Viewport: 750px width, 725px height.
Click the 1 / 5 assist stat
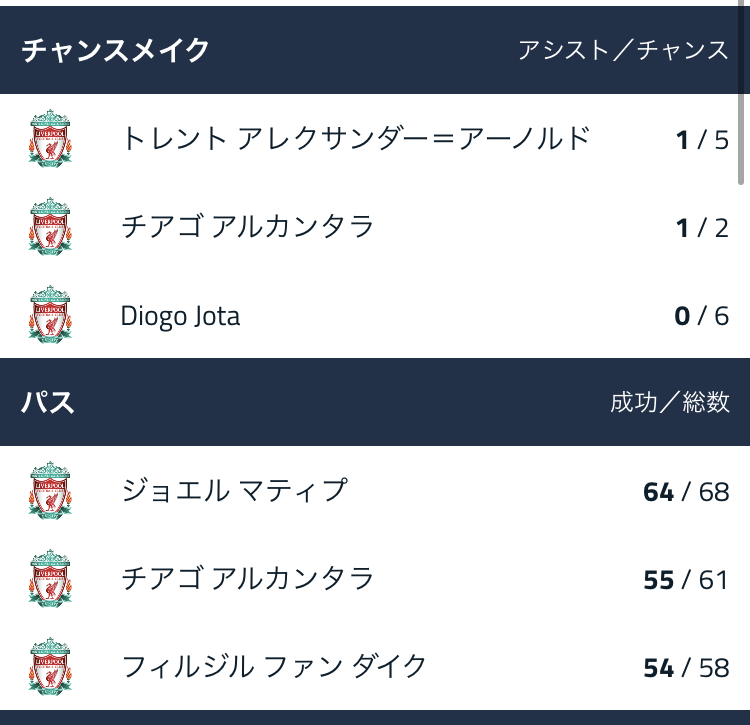pyautogui.click(x=702, y=140)
